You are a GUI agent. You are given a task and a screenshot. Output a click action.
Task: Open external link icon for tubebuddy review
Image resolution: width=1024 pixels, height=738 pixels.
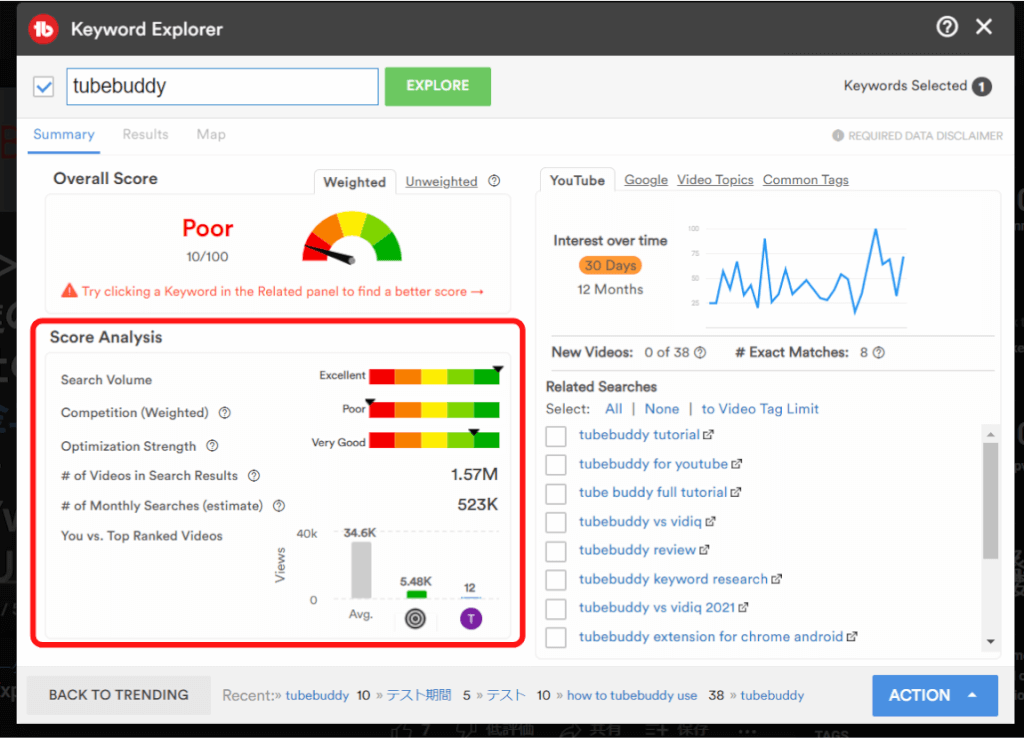click(x=704, y=551)
